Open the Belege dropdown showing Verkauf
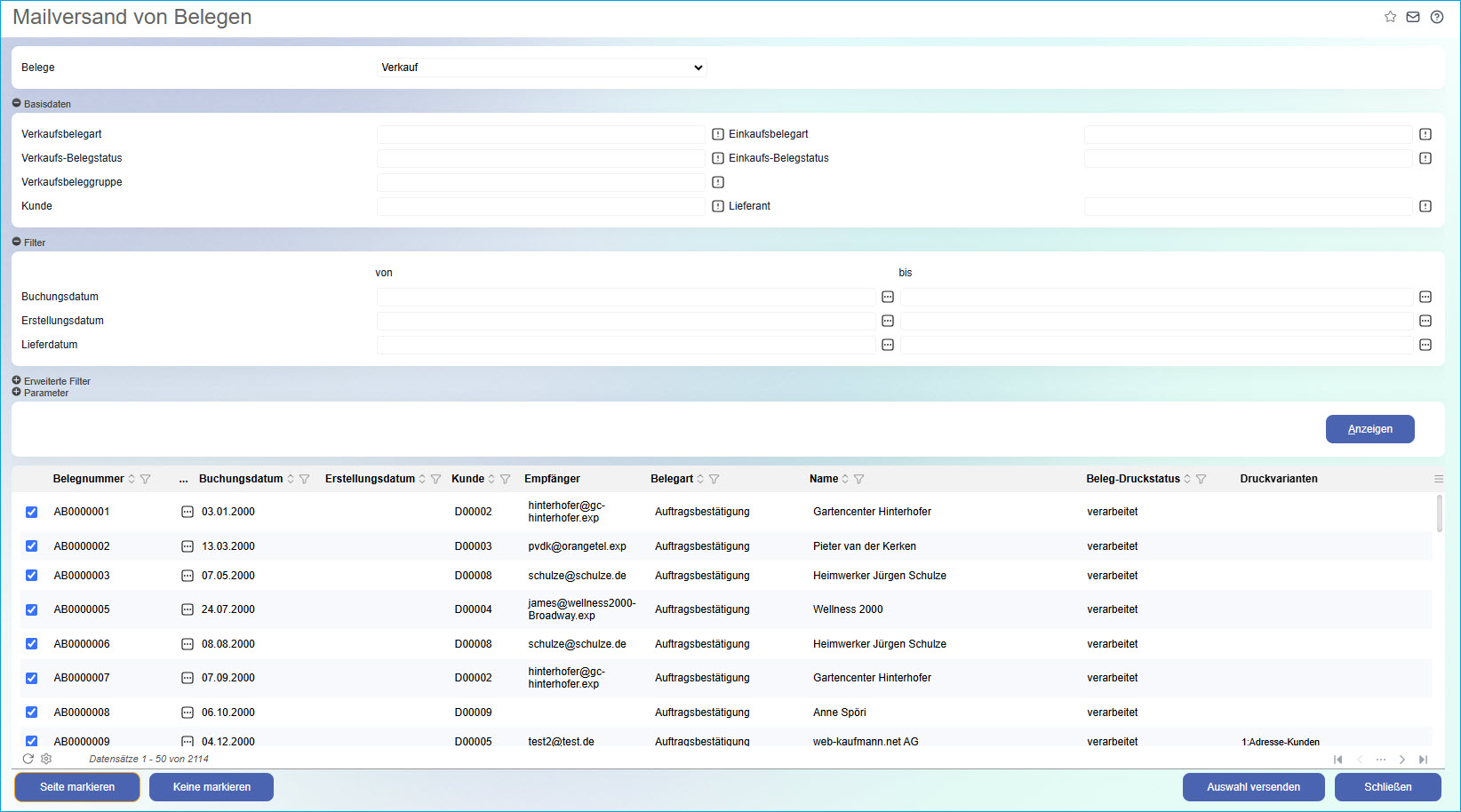This screenshot has width=1461, height=812. pos(541,68)
